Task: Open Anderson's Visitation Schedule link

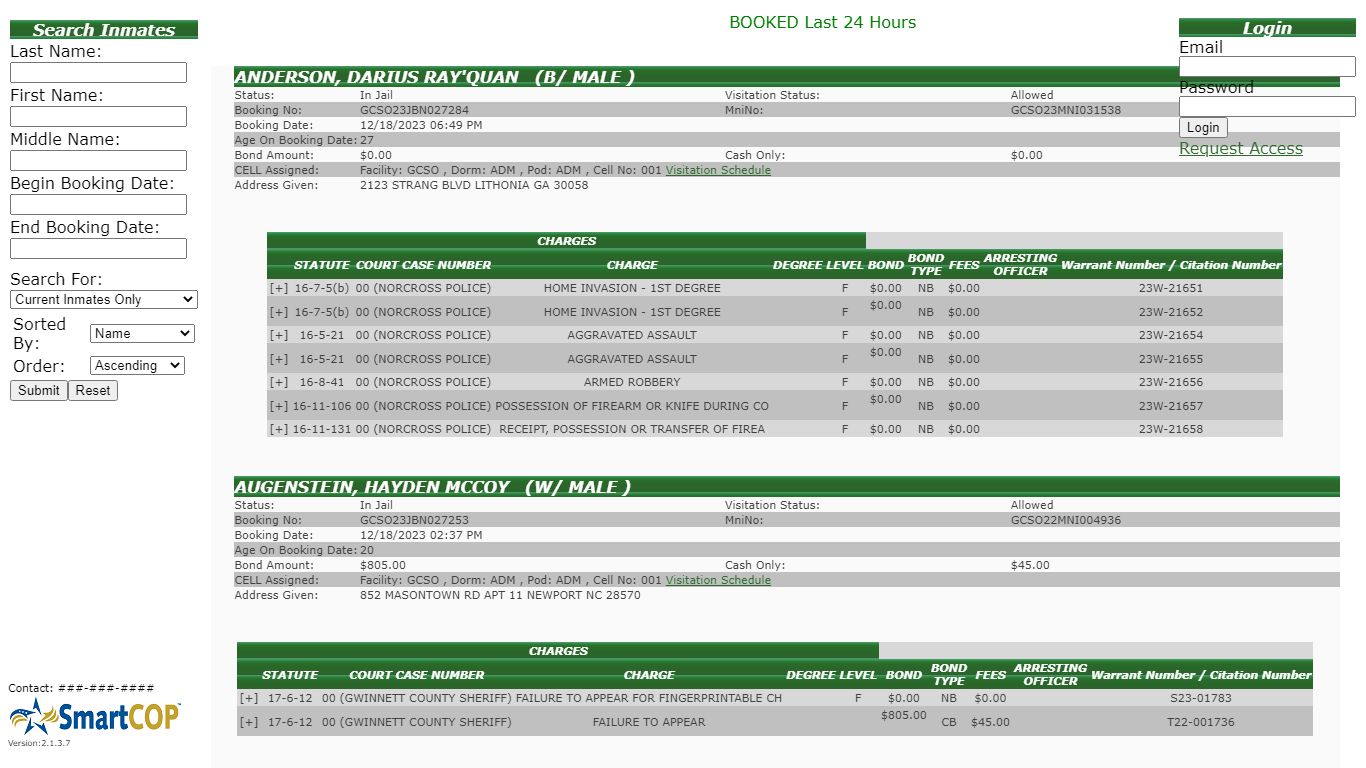Action: coord(718,170)
